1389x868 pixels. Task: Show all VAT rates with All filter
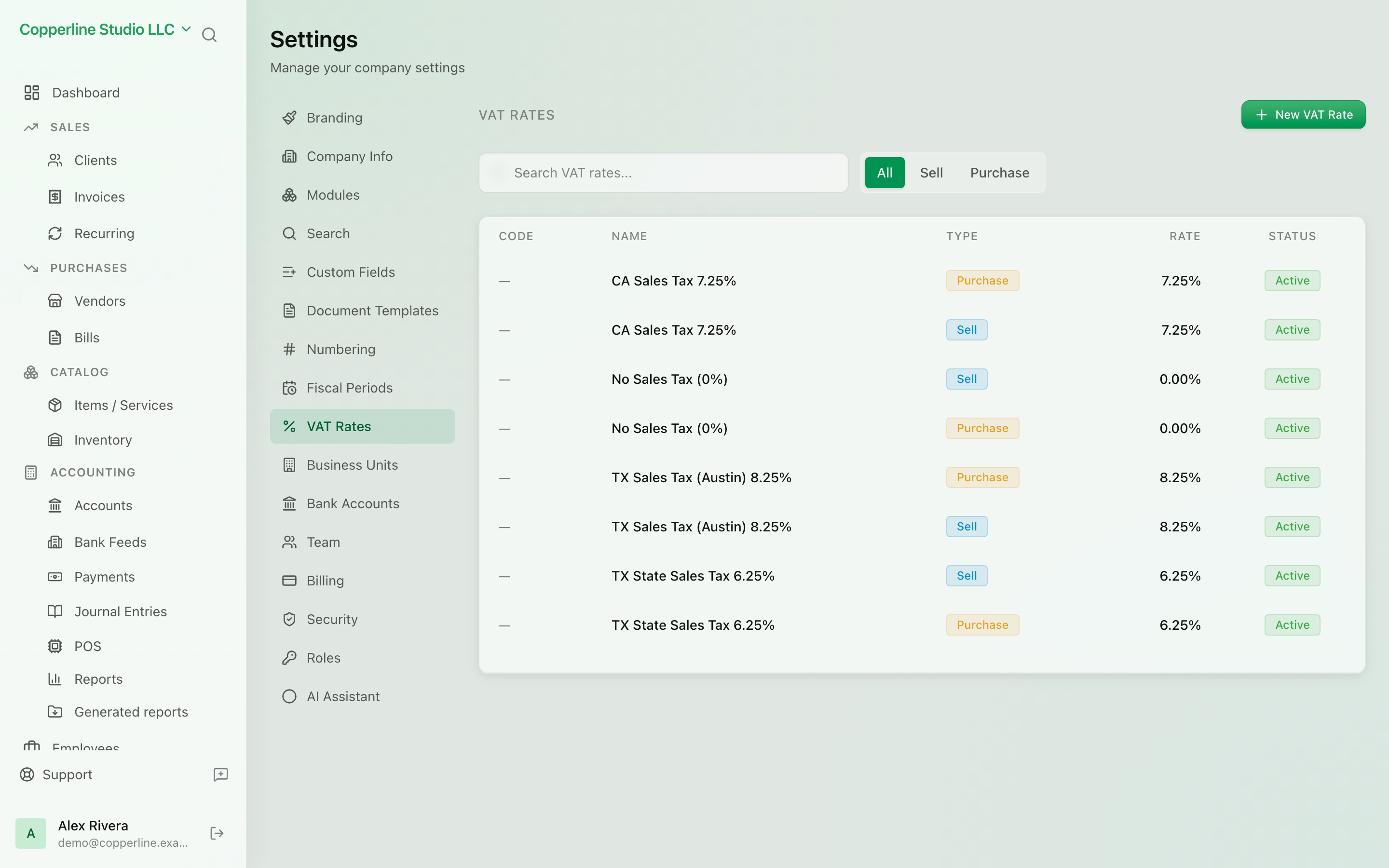tap(885, 173)
